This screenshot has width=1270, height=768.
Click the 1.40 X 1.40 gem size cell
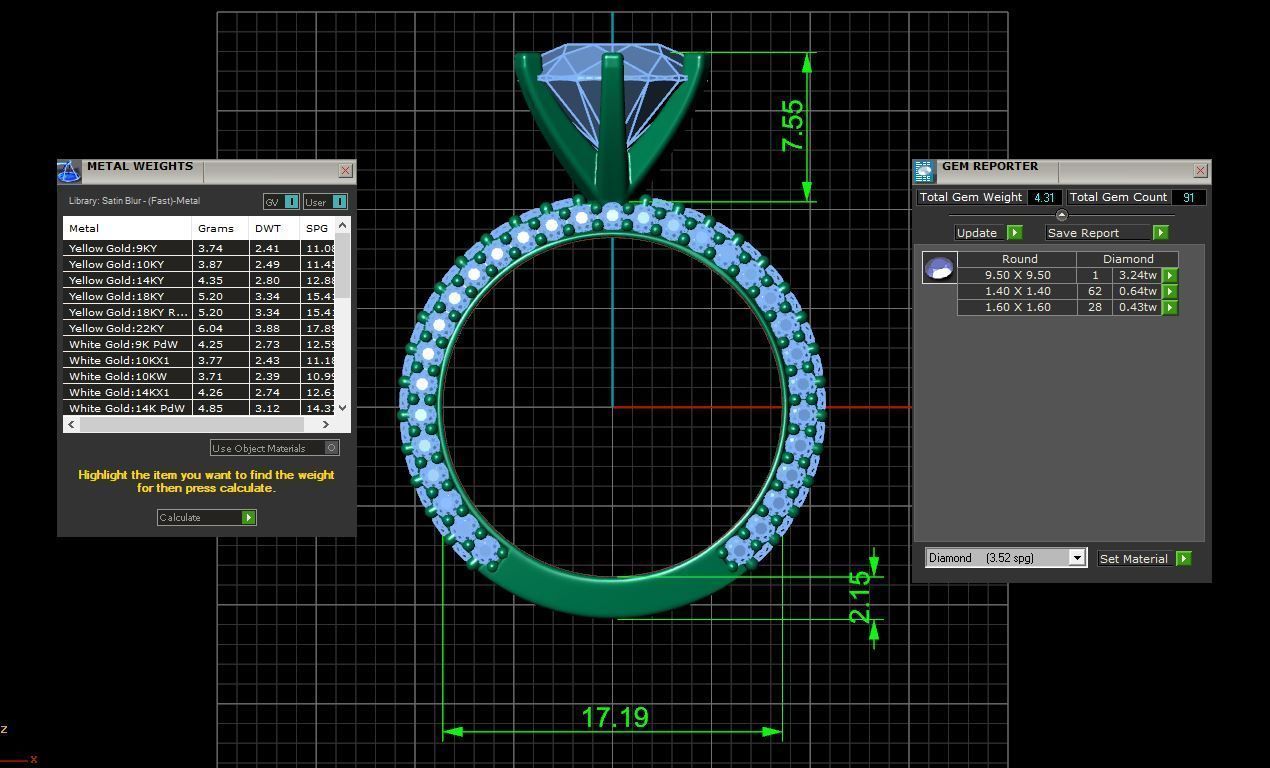[1017, 291]
